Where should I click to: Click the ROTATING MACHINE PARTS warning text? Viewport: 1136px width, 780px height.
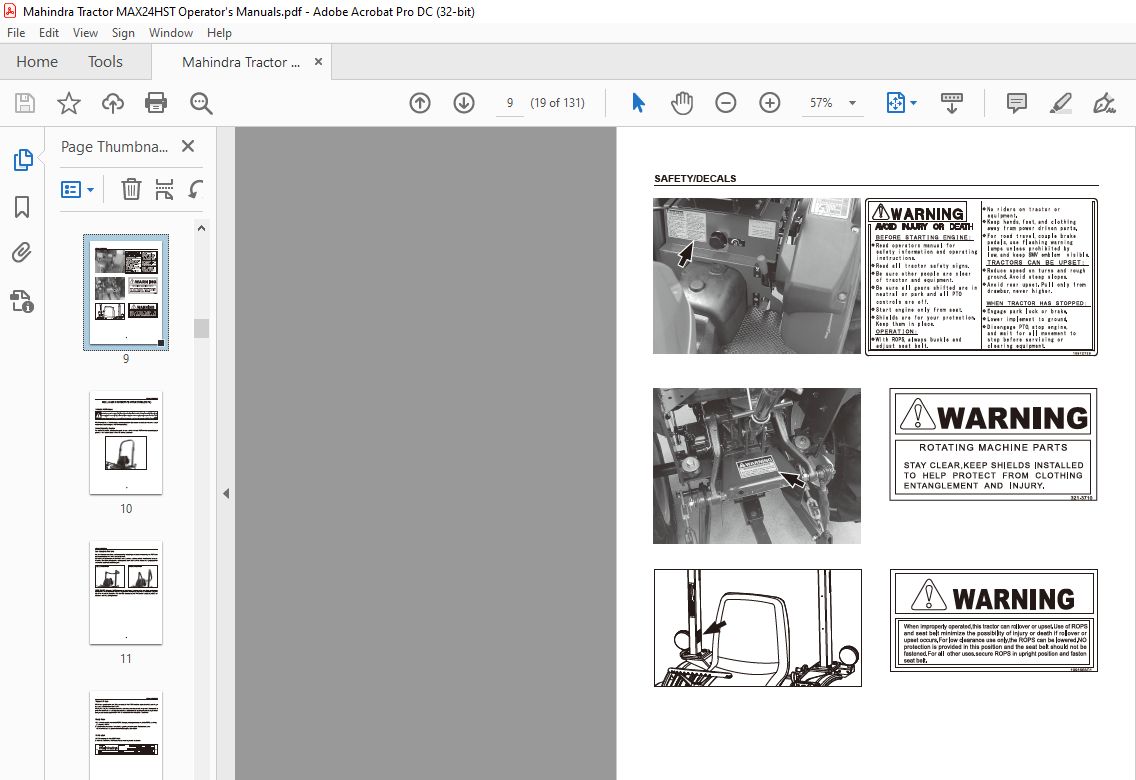993,448
